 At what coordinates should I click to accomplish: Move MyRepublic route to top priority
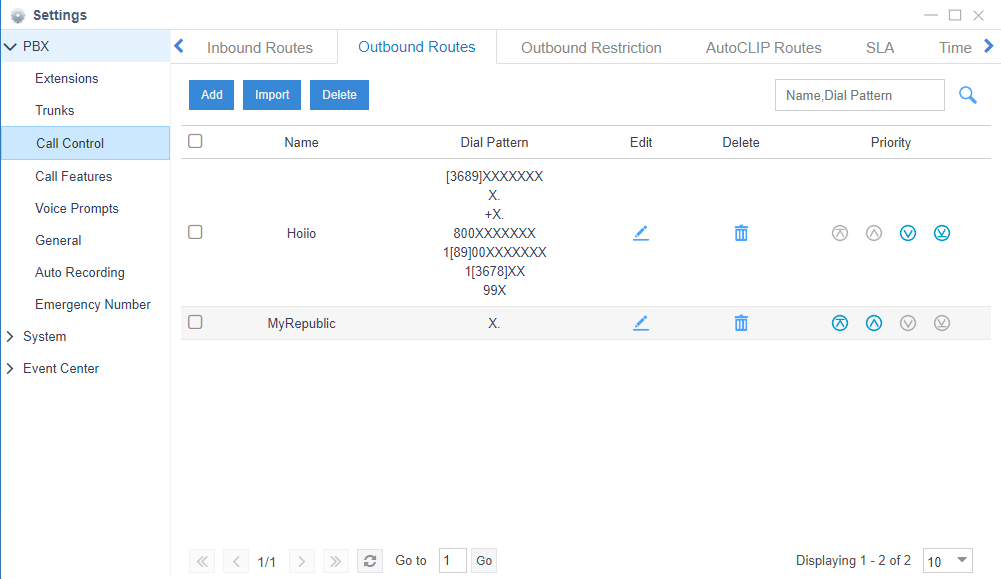(840, 323)
